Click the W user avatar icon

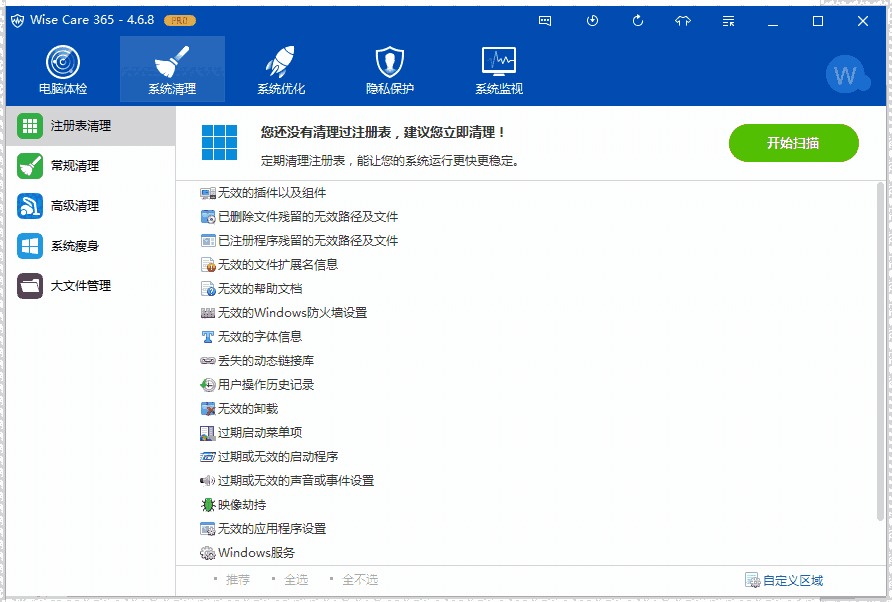point(846,74)
